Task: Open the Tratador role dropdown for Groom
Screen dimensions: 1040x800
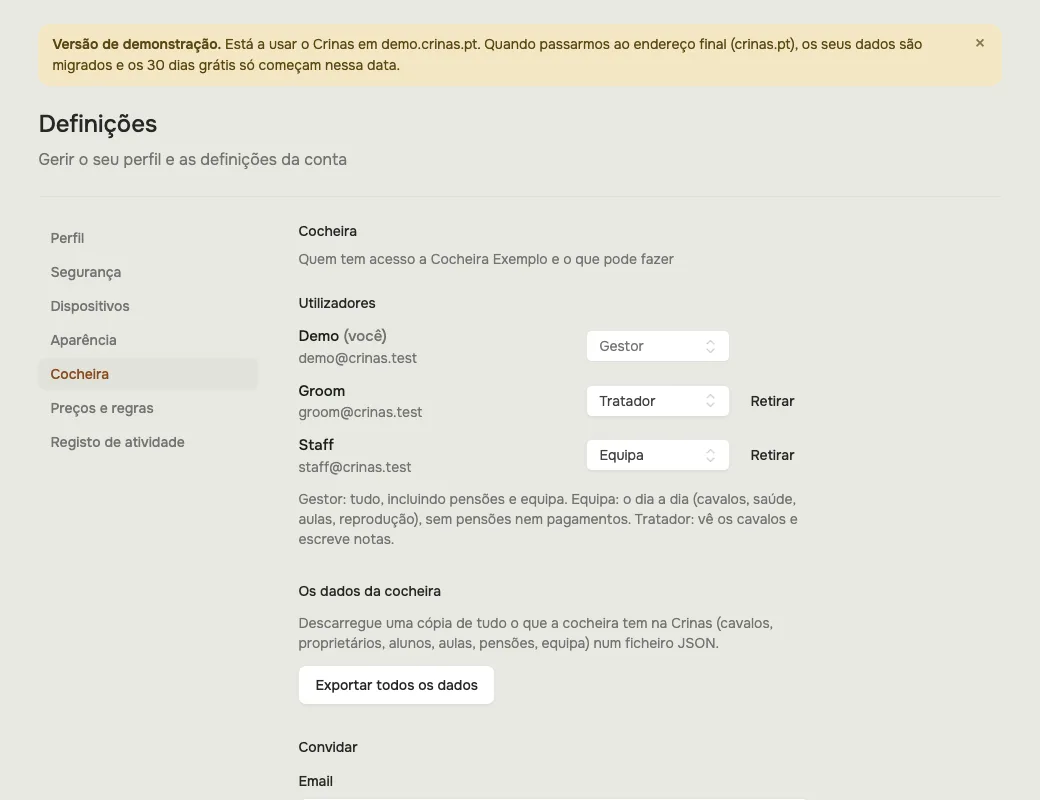Action: click(657, 401)
